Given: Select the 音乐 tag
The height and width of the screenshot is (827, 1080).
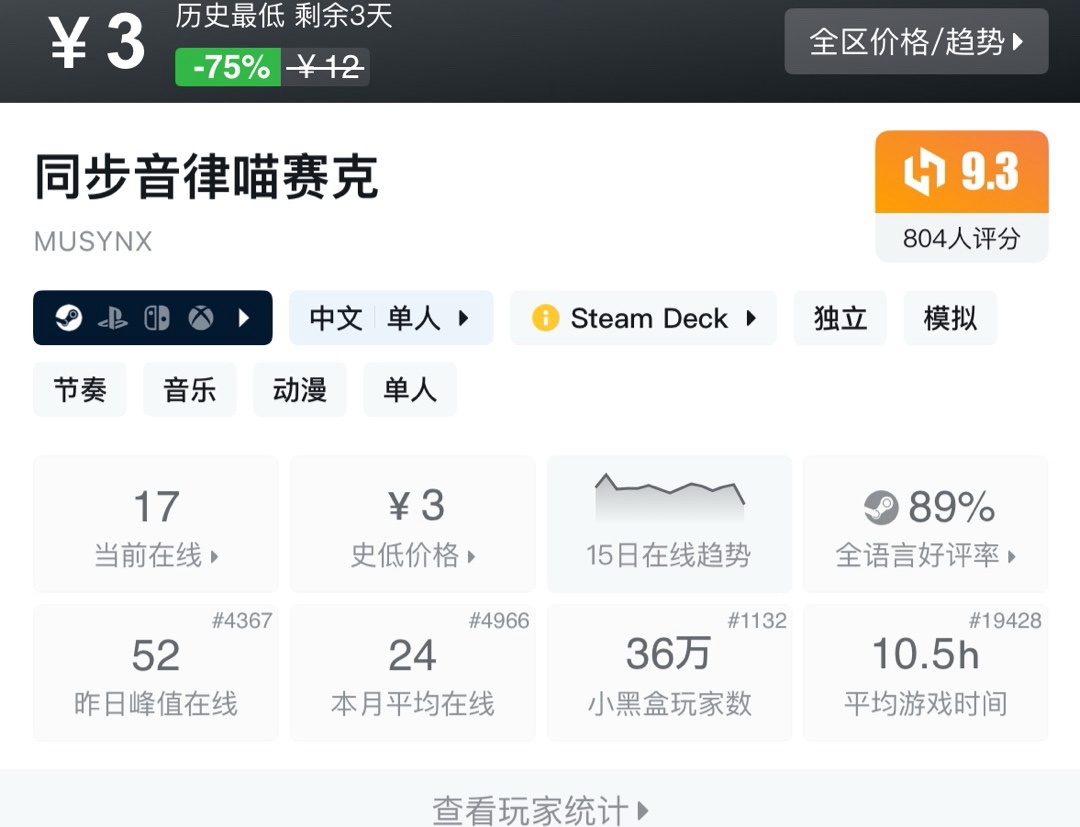Looking at the screenshot, I should pos(189,390).
